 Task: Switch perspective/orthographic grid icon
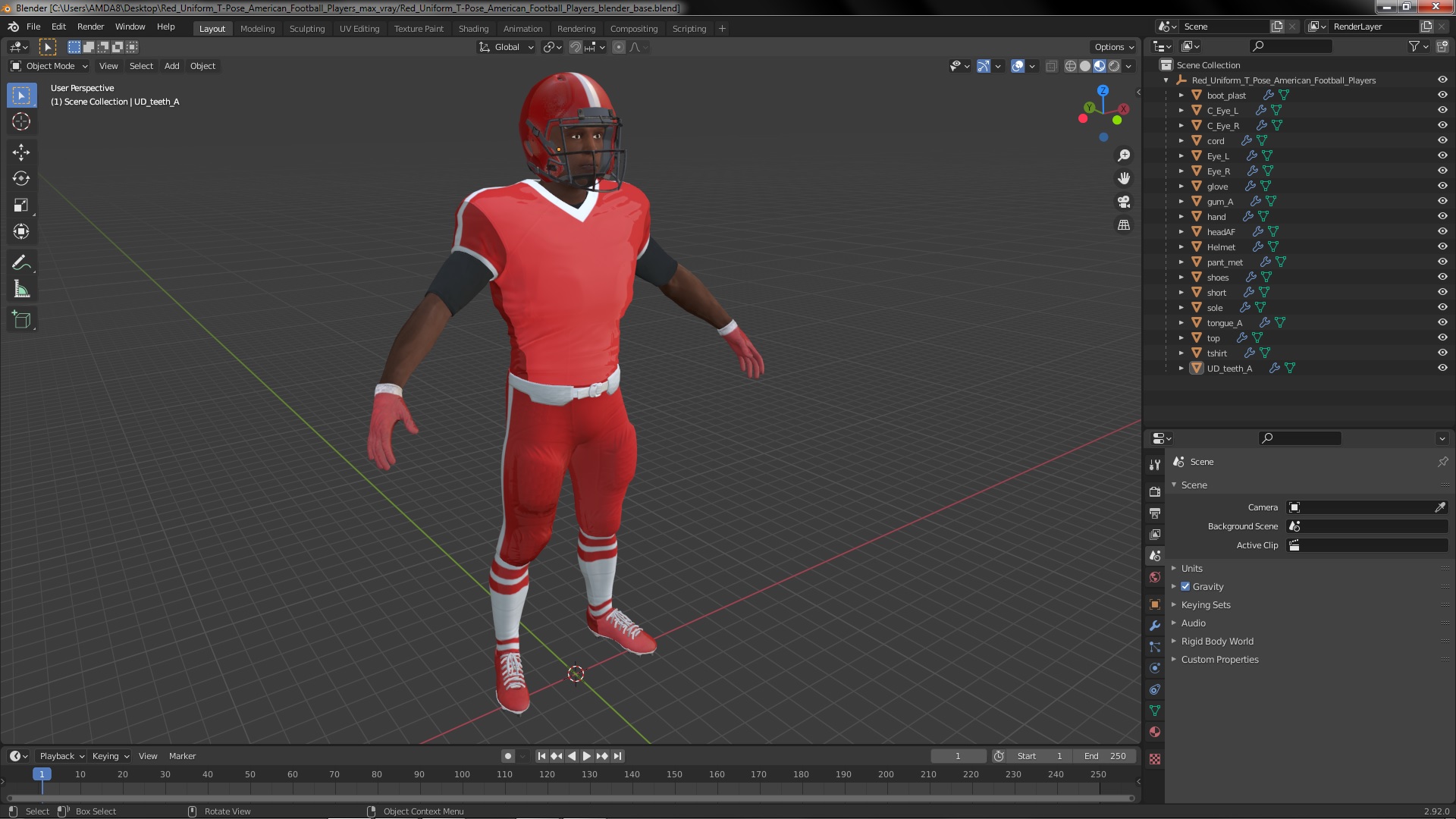click(1124, 225)
